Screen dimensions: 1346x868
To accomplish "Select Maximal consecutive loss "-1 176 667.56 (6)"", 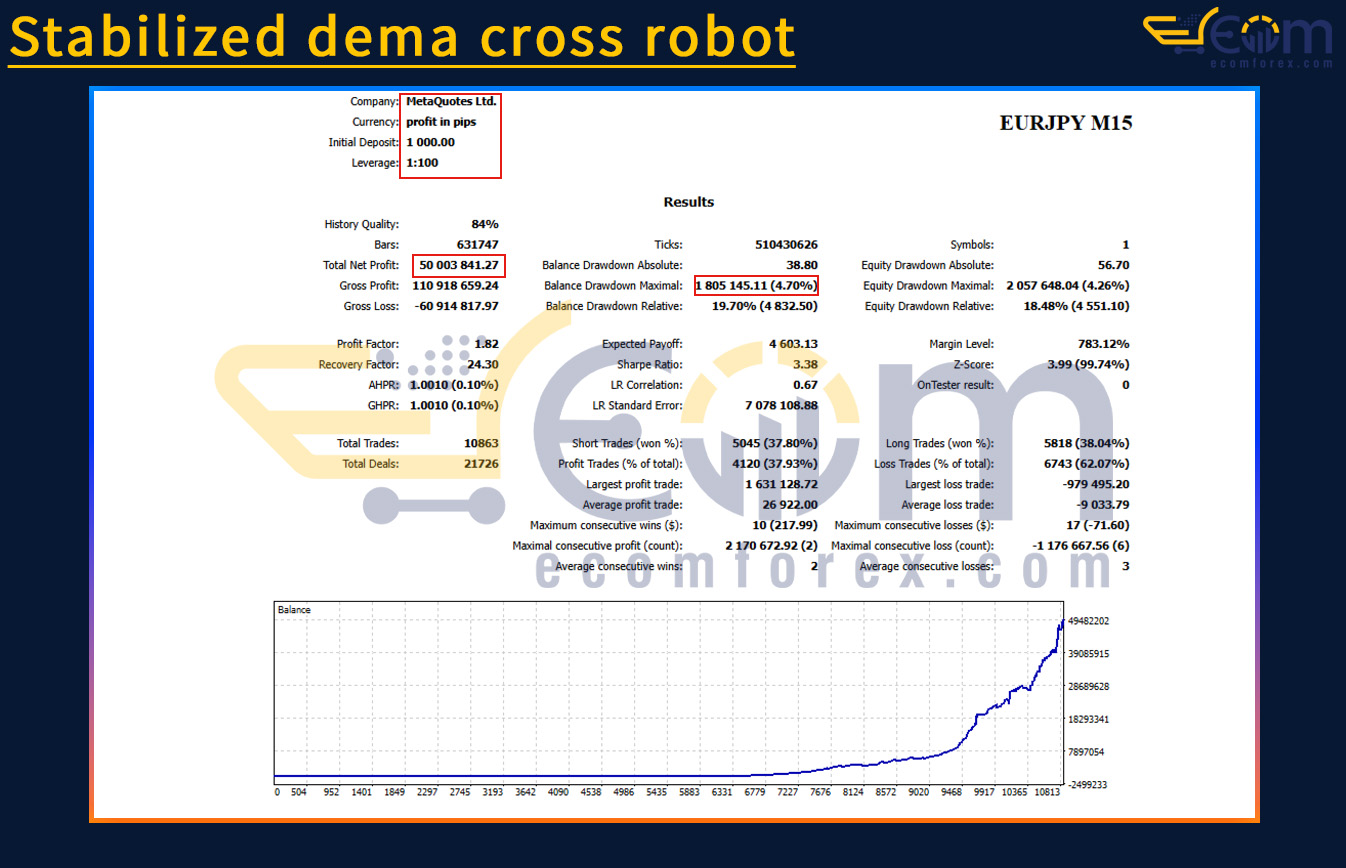I will pyautogui.click(x=1080, y=546).
